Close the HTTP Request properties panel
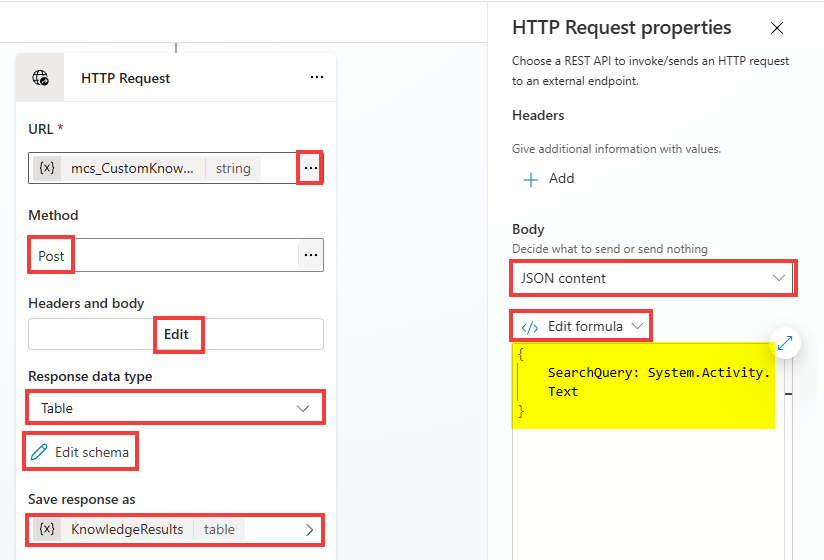 click(x=777, y=28)
